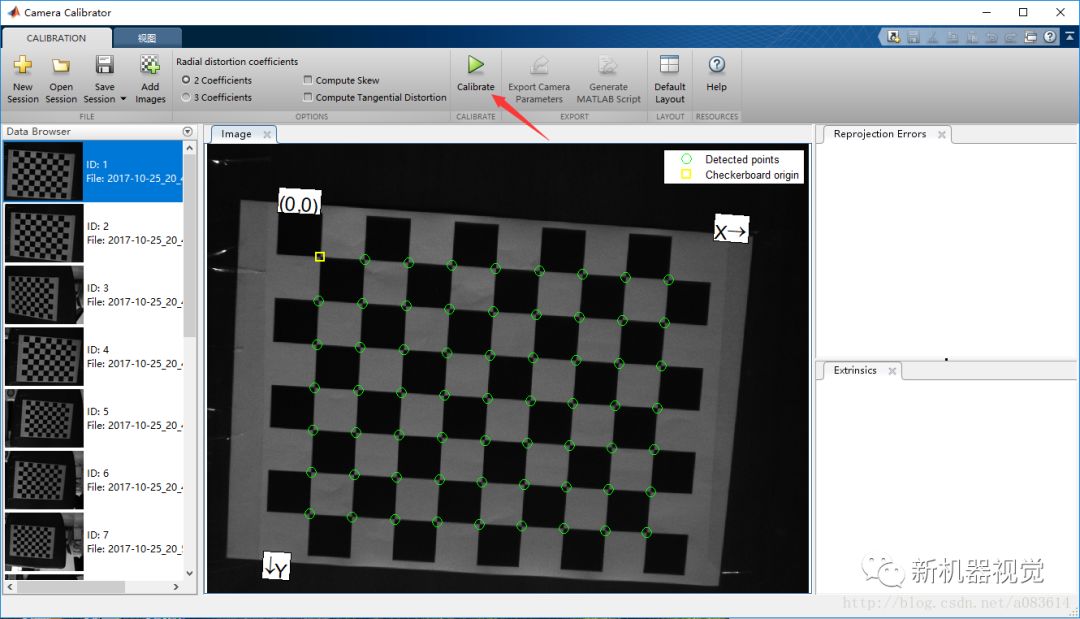Open Help in the toolstrip

point(716,74)
